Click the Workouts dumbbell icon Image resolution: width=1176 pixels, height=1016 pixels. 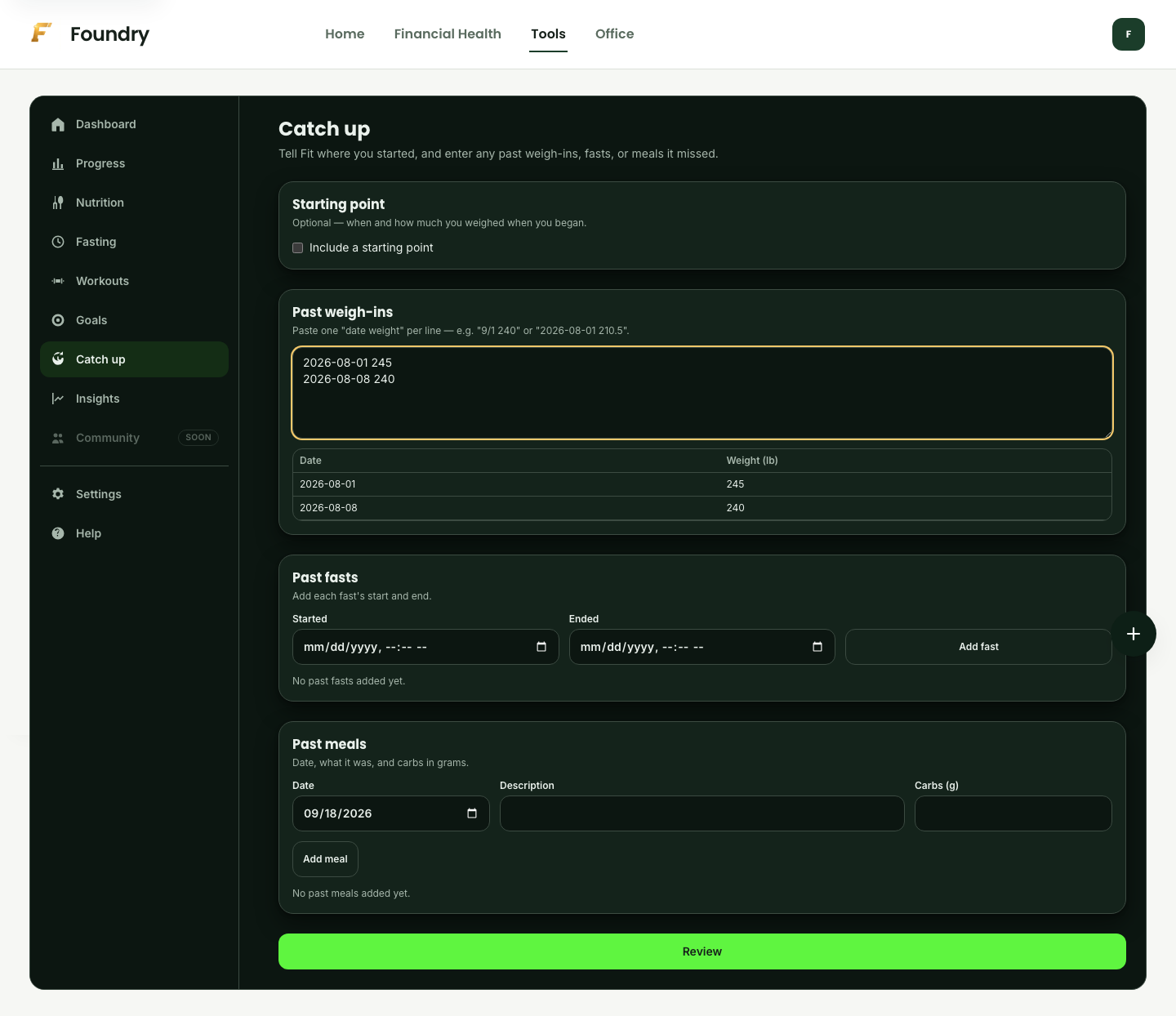tap(58, 281)
